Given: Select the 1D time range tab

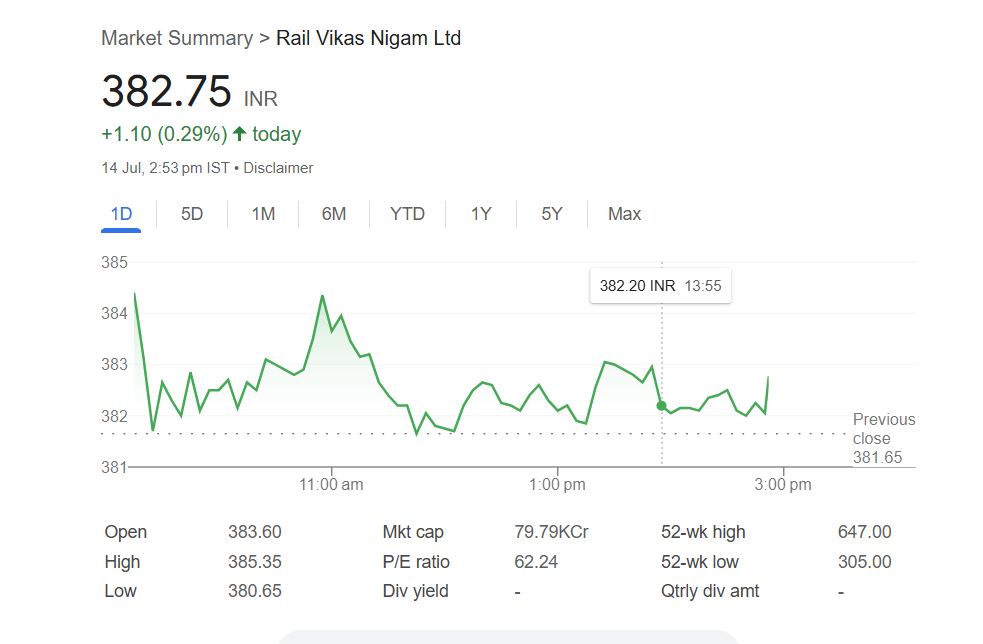Looking at the screenshot, I should [x=121, y=214].
